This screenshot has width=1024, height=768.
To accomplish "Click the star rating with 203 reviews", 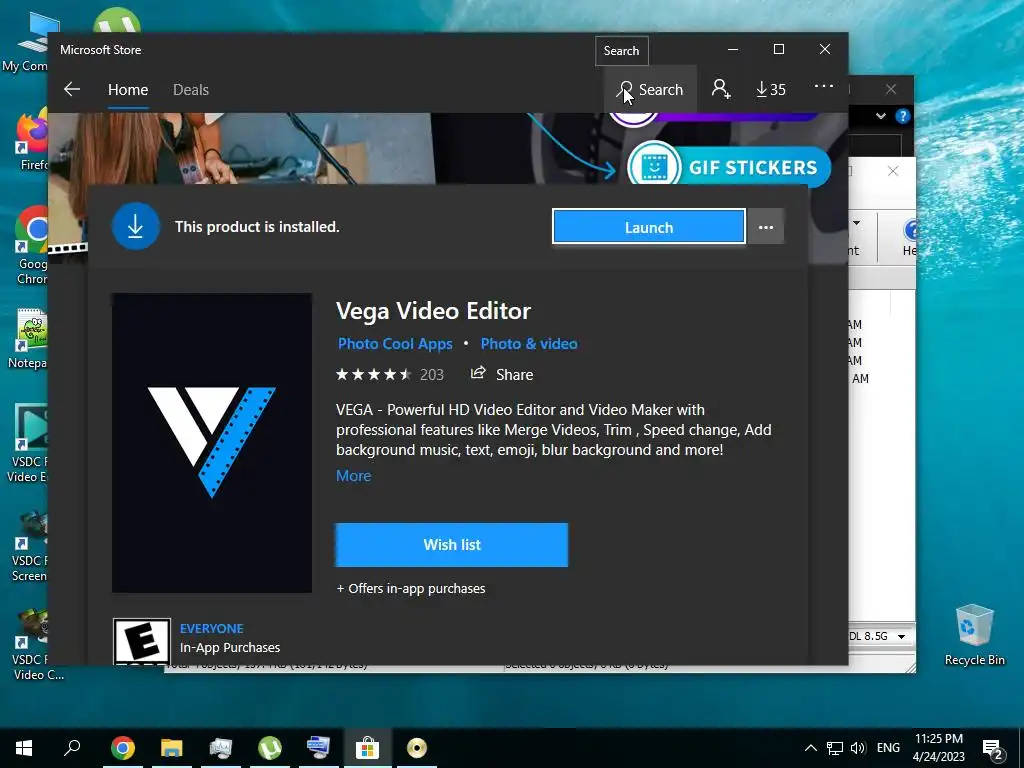I will (390, 374).
